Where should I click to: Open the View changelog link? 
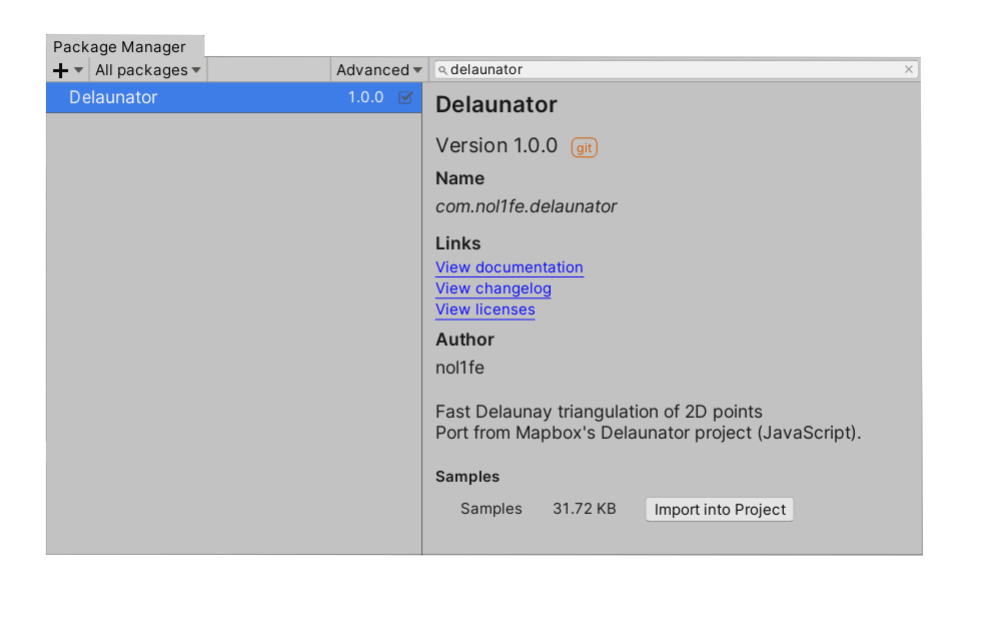493,289
